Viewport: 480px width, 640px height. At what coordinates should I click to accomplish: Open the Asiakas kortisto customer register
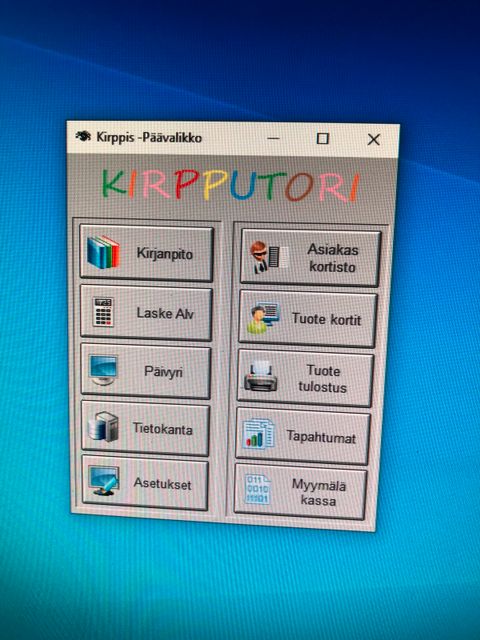tap(310, 258)
